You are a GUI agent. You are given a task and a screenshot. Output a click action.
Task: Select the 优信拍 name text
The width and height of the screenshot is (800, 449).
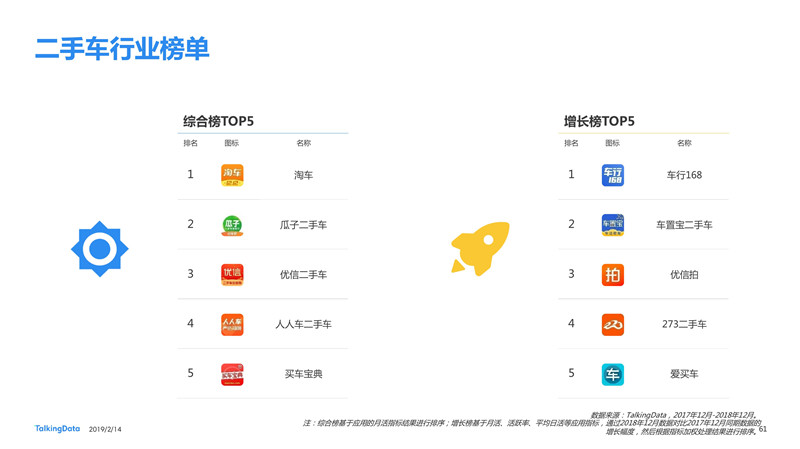tap(684, 275)
